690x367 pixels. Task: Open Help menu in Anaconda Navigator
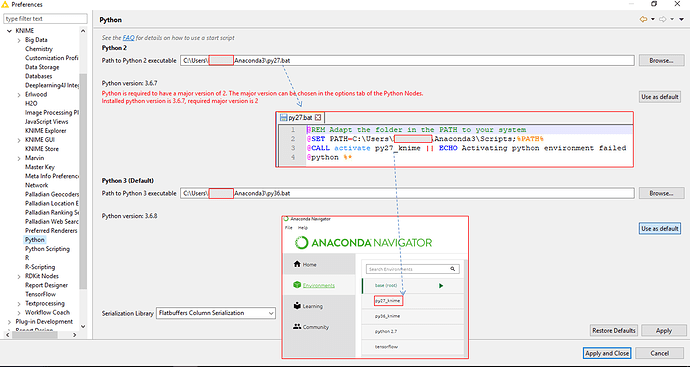pyautogui.click(x=303, y=228)
